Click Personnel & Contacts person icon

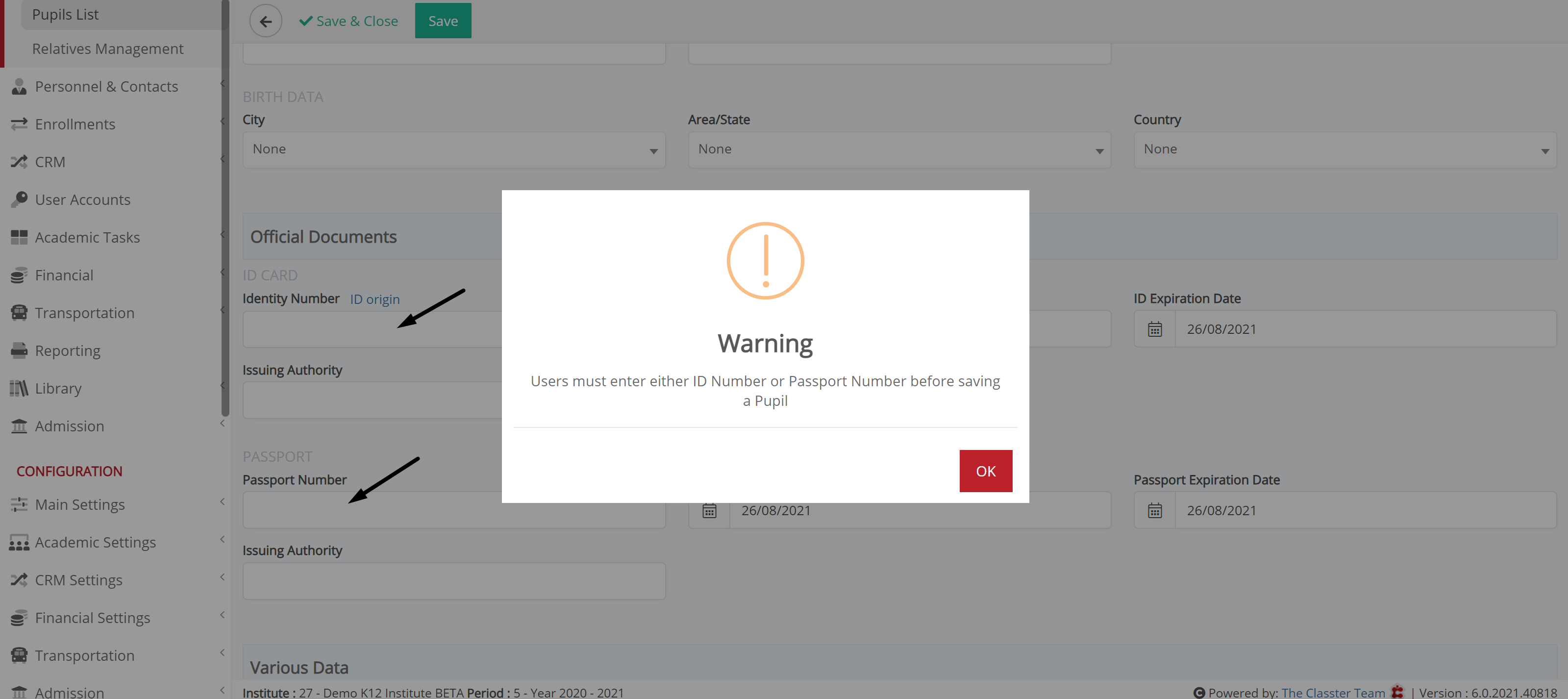(x=19, y=86)
